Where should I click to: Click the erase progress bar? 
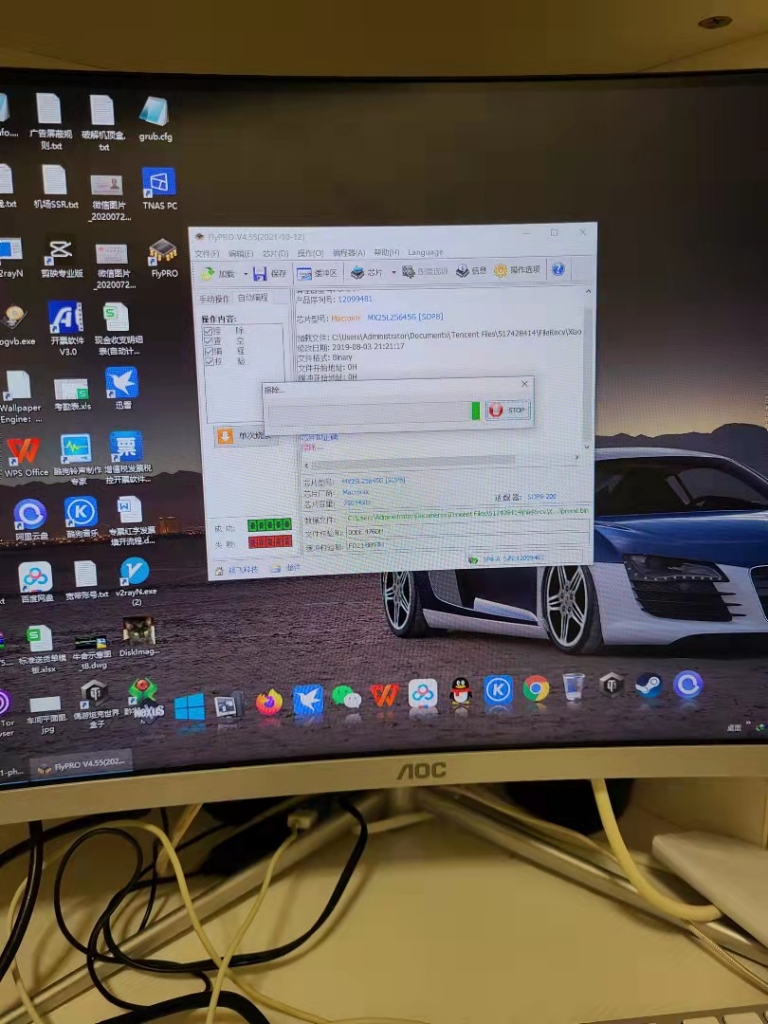374,411
